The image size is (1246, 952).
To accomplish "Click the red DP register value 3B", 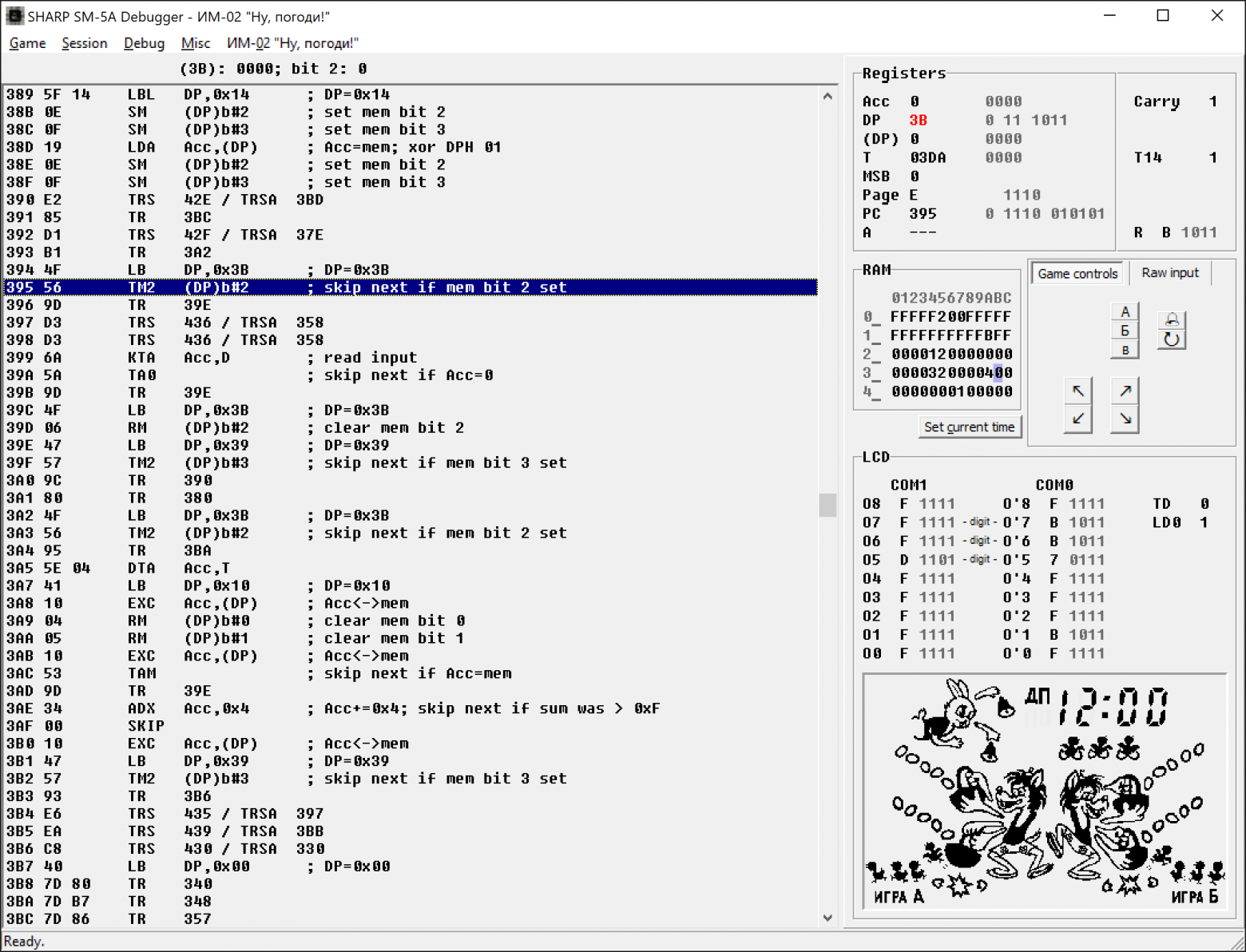I will (919, 121).
